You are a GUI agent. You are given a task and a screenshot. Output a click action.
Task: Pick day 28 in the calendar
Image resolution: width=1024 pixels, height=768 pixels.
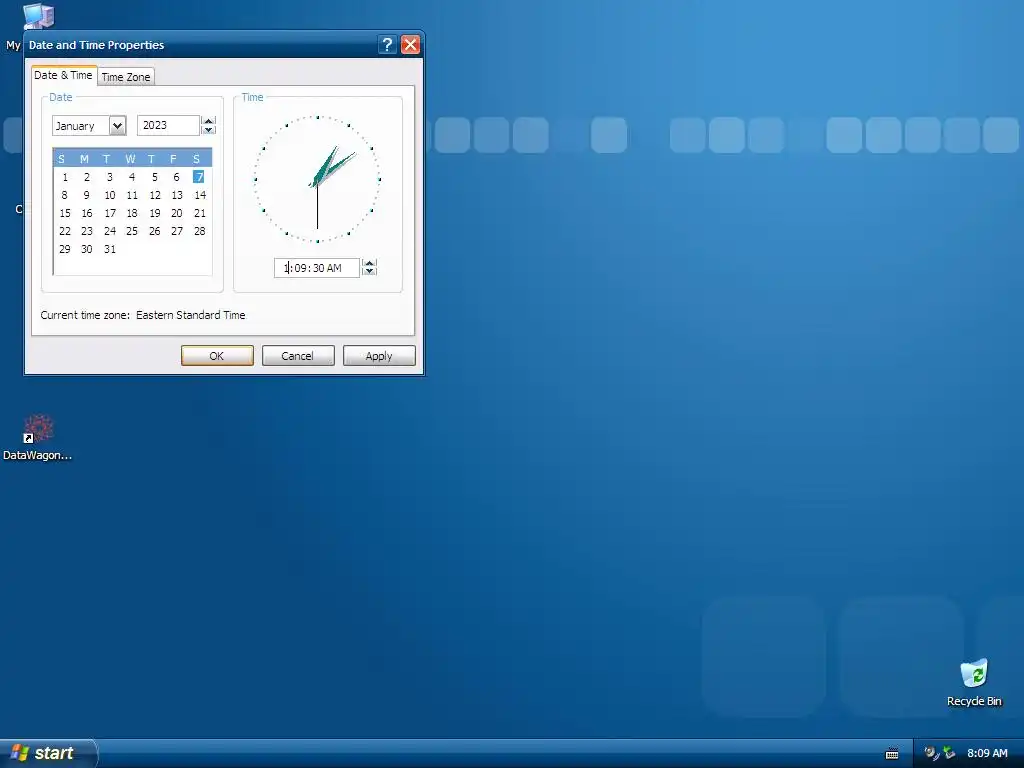[x=200, y=231]
